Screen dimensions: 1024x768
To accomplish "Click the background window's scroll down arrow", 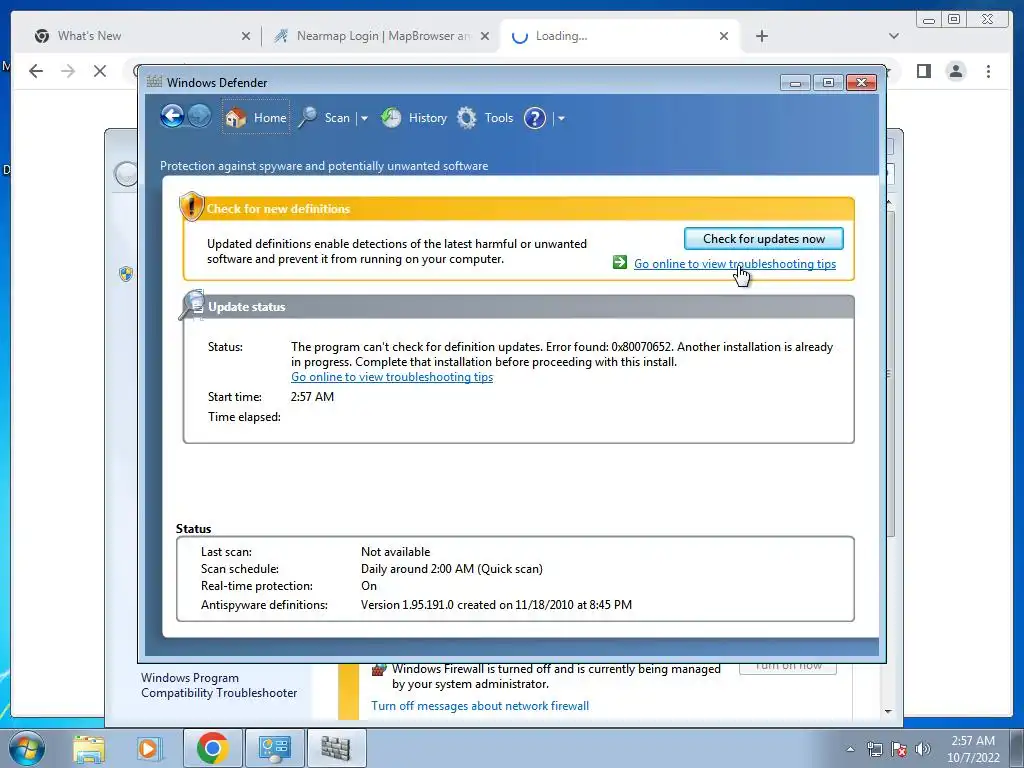I will pos(888,711).
